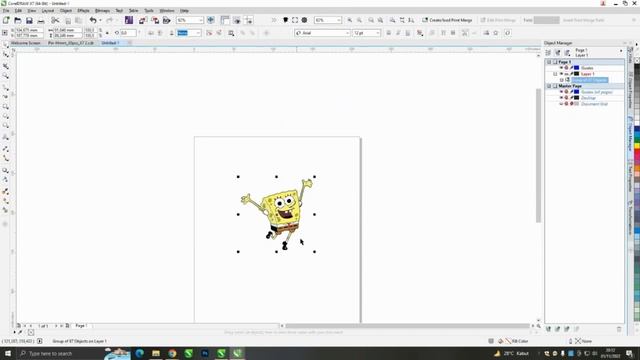
Task: Click the Export icon in standard toolbar
Action: pos(155,20)
